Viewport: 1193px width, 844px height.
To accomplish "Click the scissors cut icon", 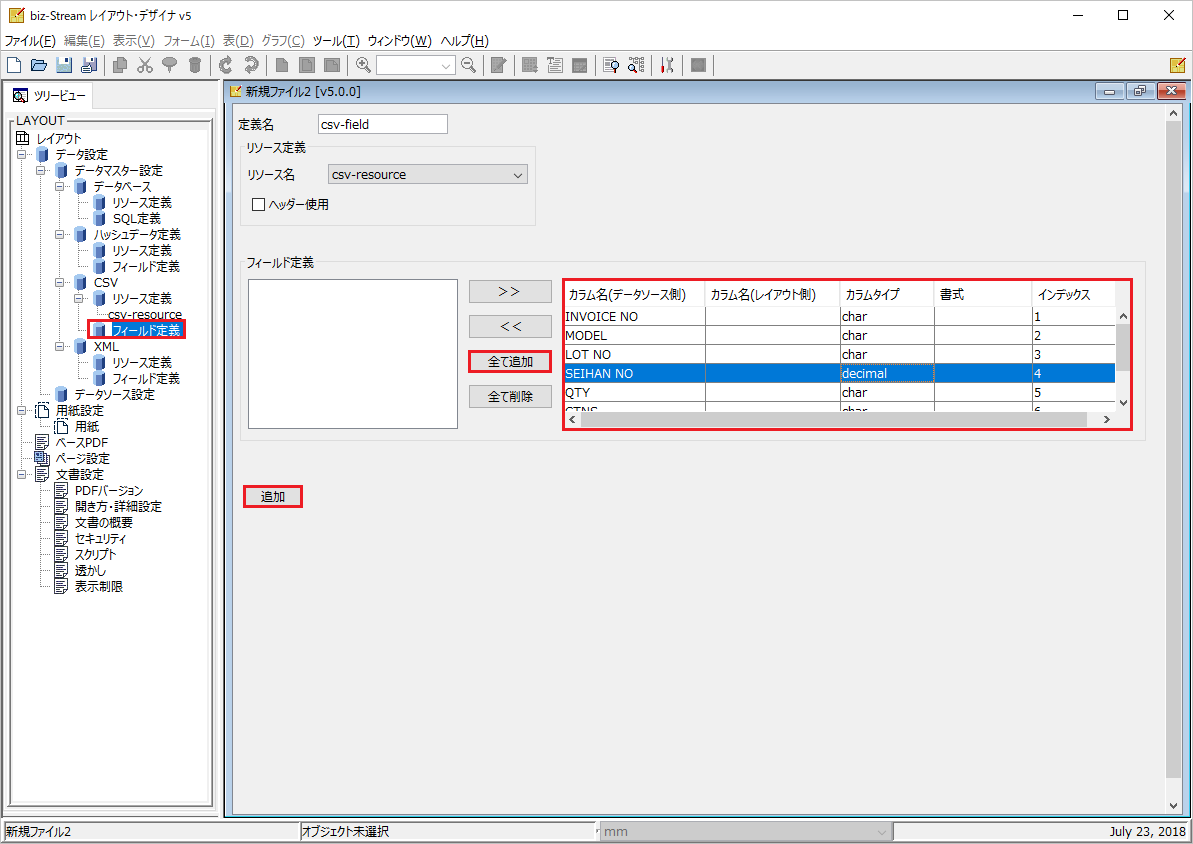I will 145,65.
